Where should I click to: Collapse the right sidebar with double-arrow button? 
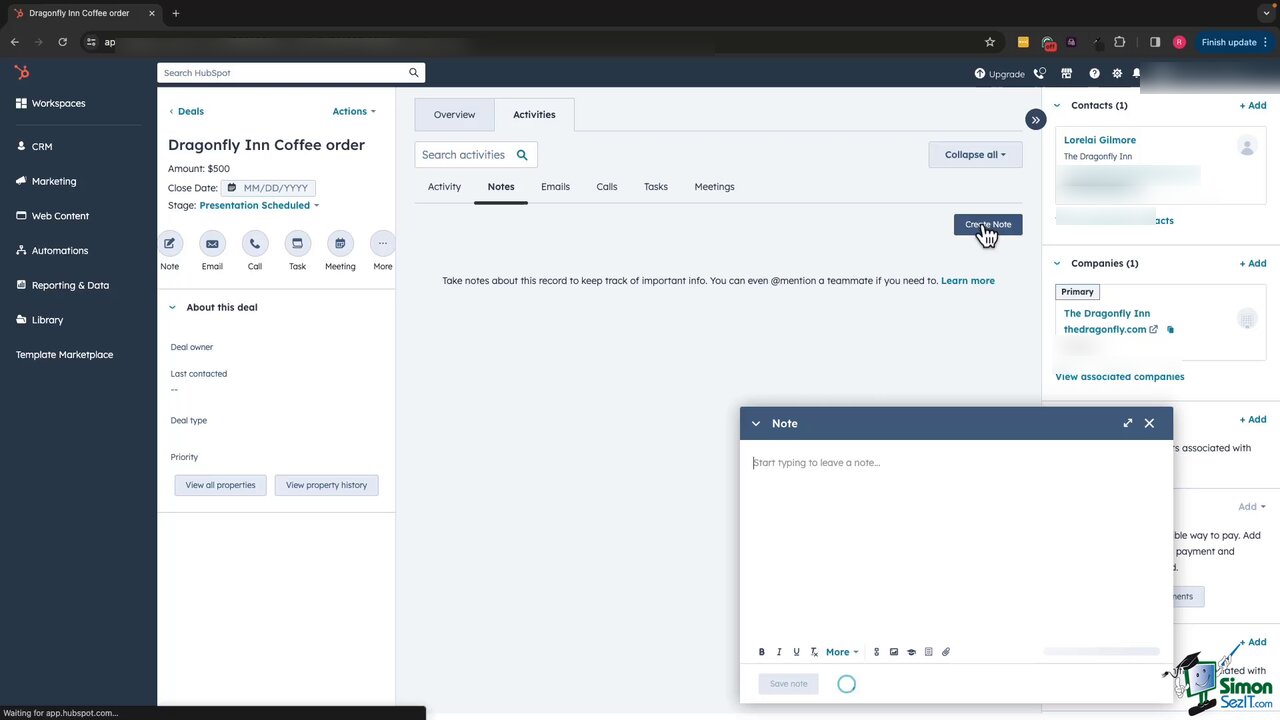(1035, 120)
